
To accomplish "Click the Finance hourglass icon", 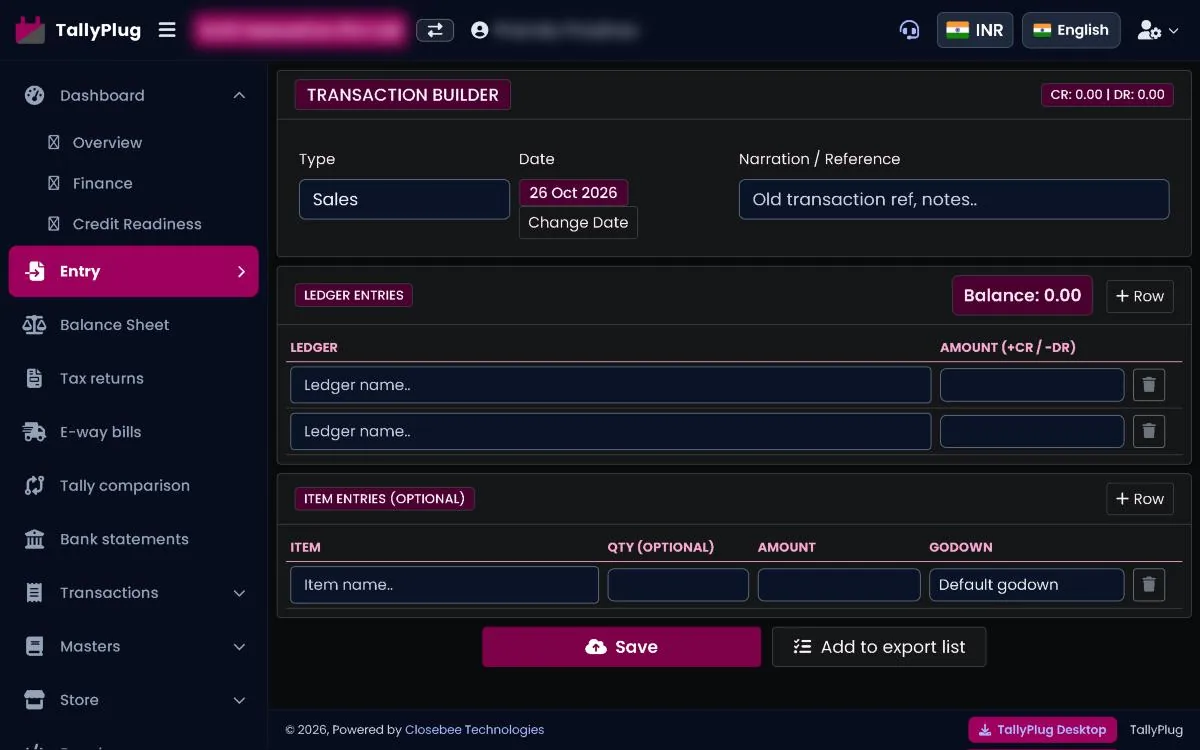I will 54,183.
